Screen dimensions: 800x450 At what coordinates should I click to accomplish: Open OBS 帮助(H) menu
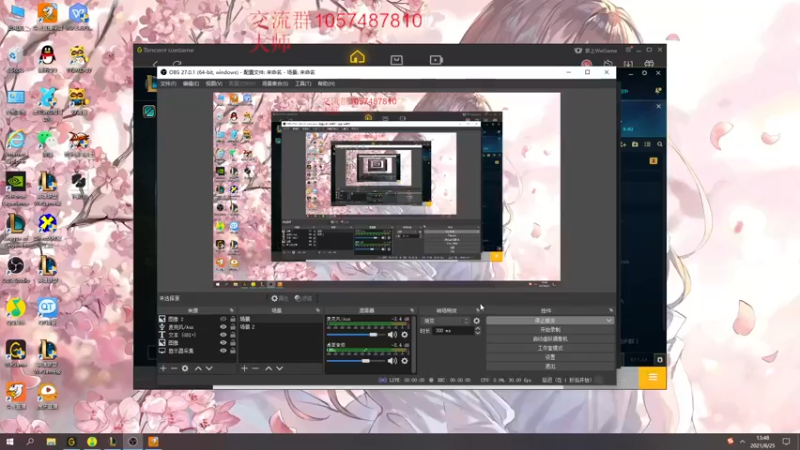326,84
